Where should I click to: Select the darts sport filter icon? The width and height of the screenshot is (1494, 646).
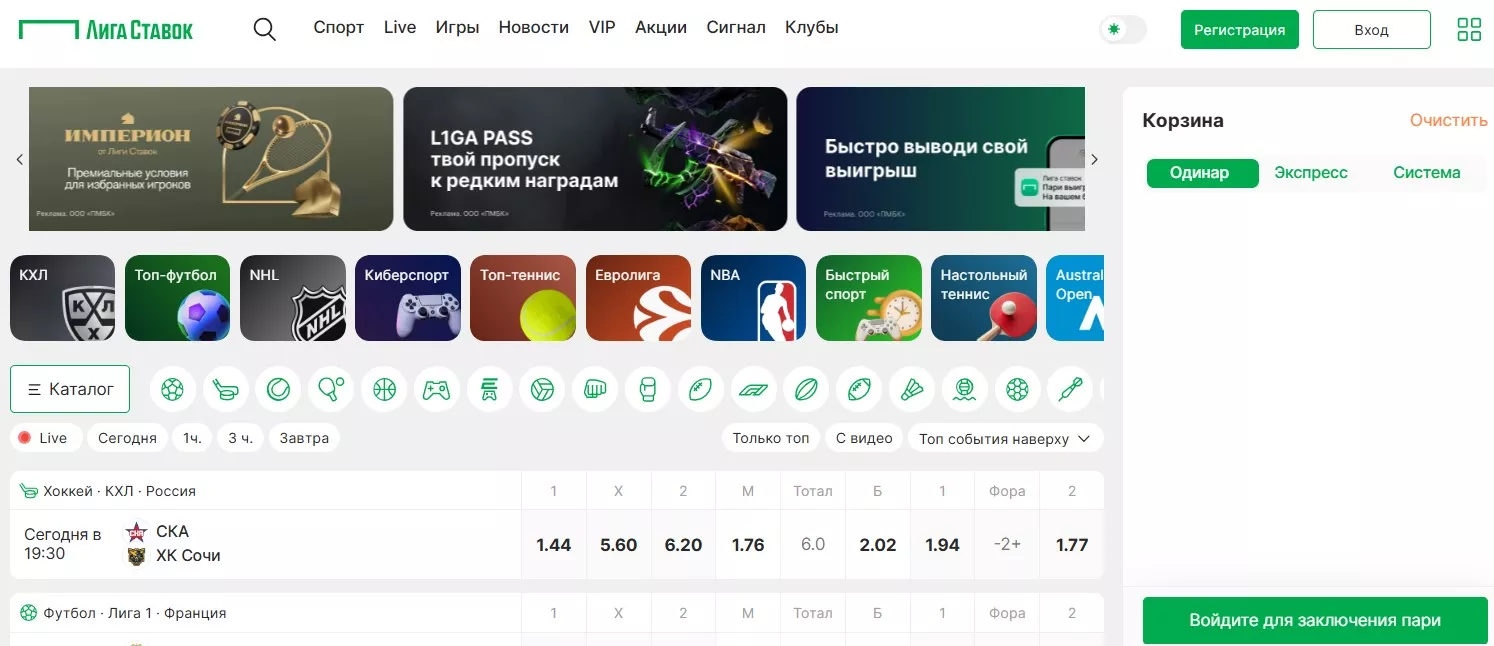1070,389
